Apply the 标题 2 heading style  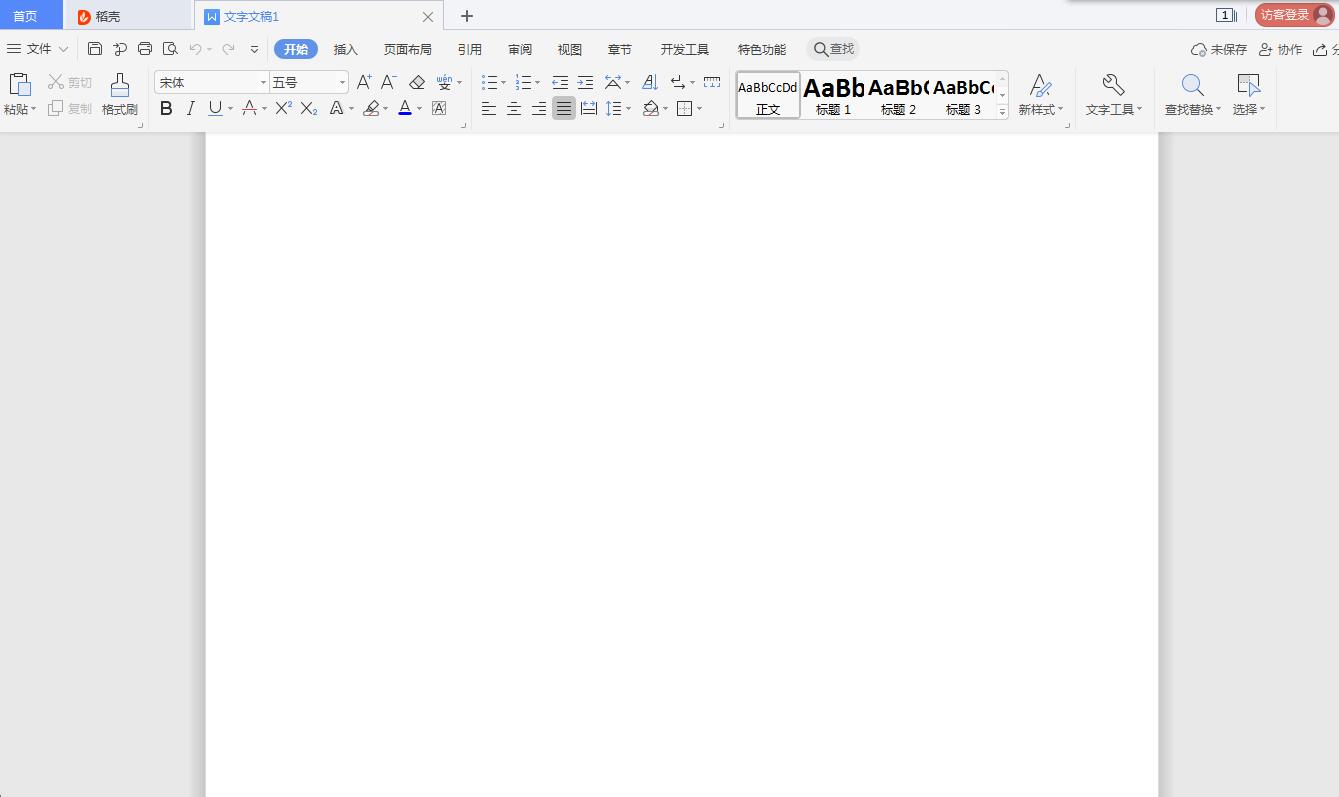click(x=898, y=96)
